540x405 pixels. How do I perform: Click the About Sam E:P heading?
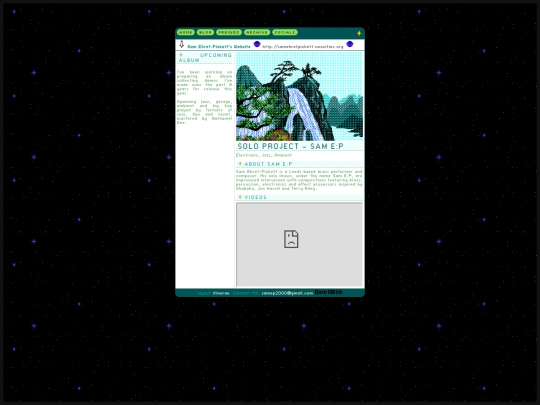268,164
